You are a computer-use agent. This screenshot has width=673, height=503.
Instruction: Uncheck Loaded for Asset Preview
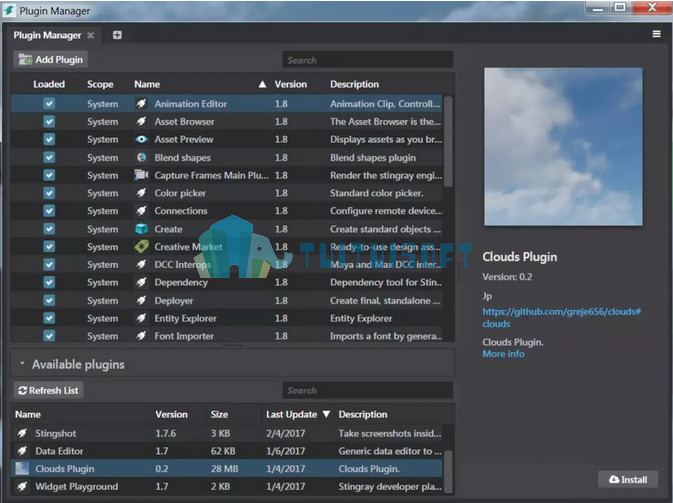pos(49,139)
